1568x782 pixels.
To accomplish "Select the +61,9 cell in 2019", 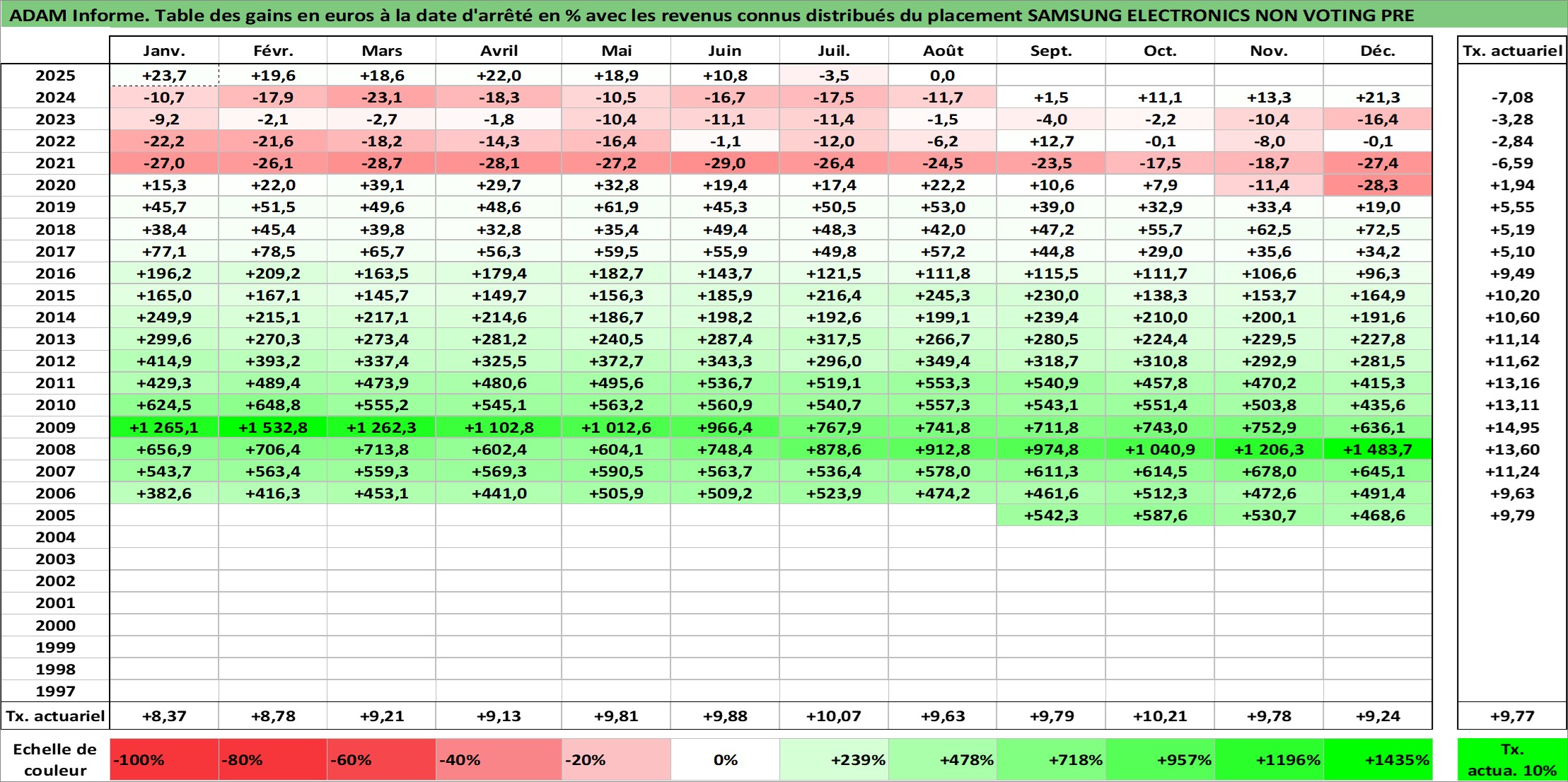I will pos(616,207).
